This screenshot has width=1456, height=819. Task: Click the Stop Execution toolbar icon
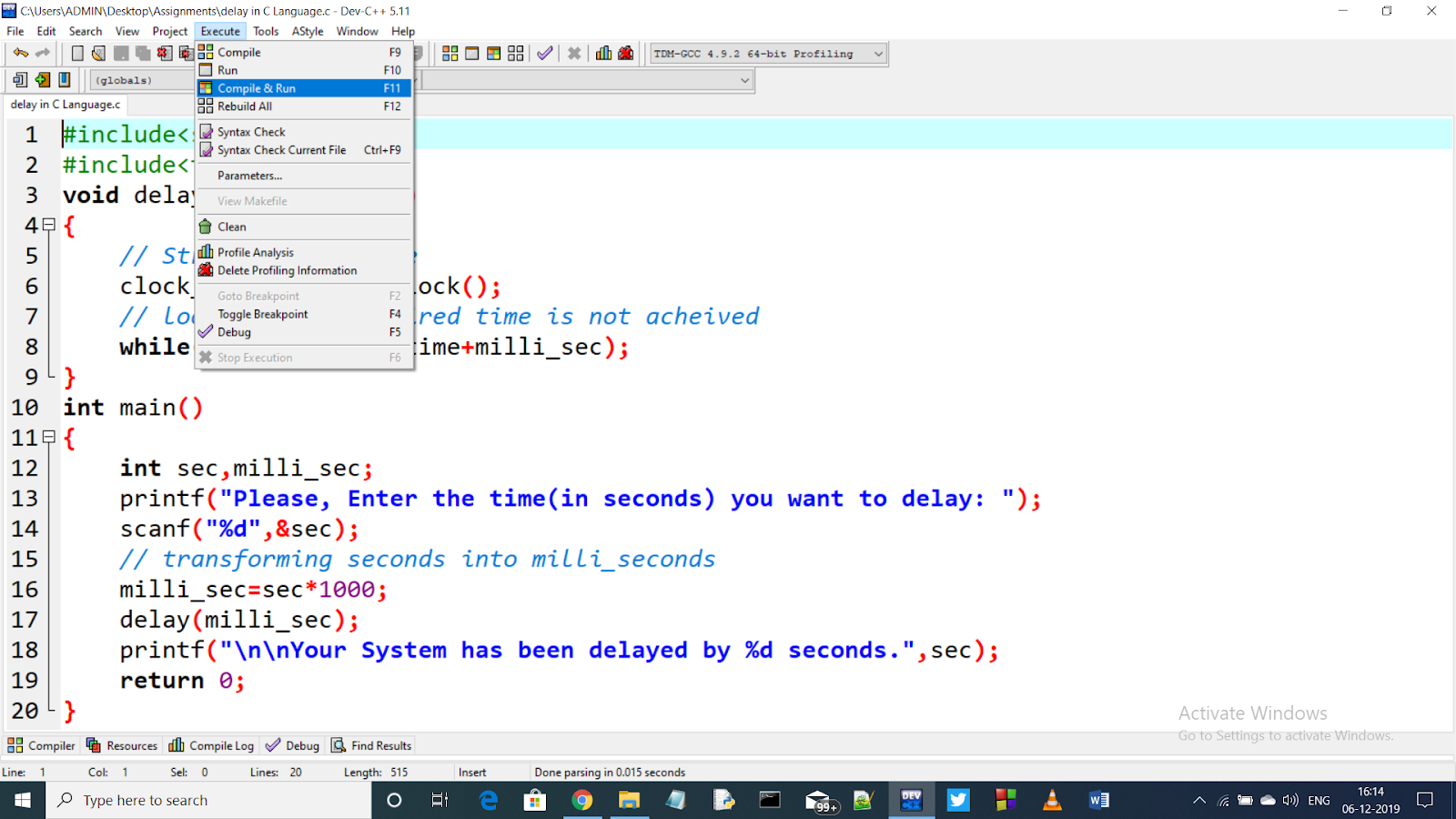[573, 53]
